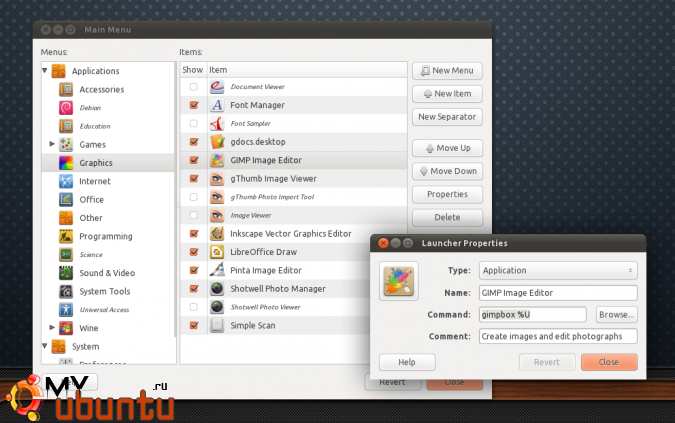The width and height of the screenshot is (675, 423).
Task: Select the Shotwell Photo Manager icon
Action: 217,288
